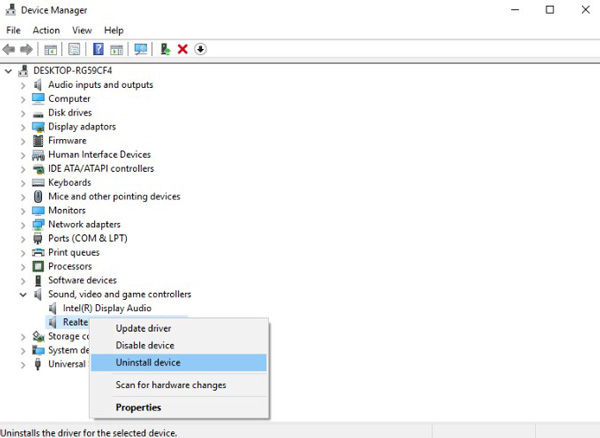Viewport: 600px width, 438px height.
Task: Choose Scan for hardware changes menu entry
Action: pos(178,385)
